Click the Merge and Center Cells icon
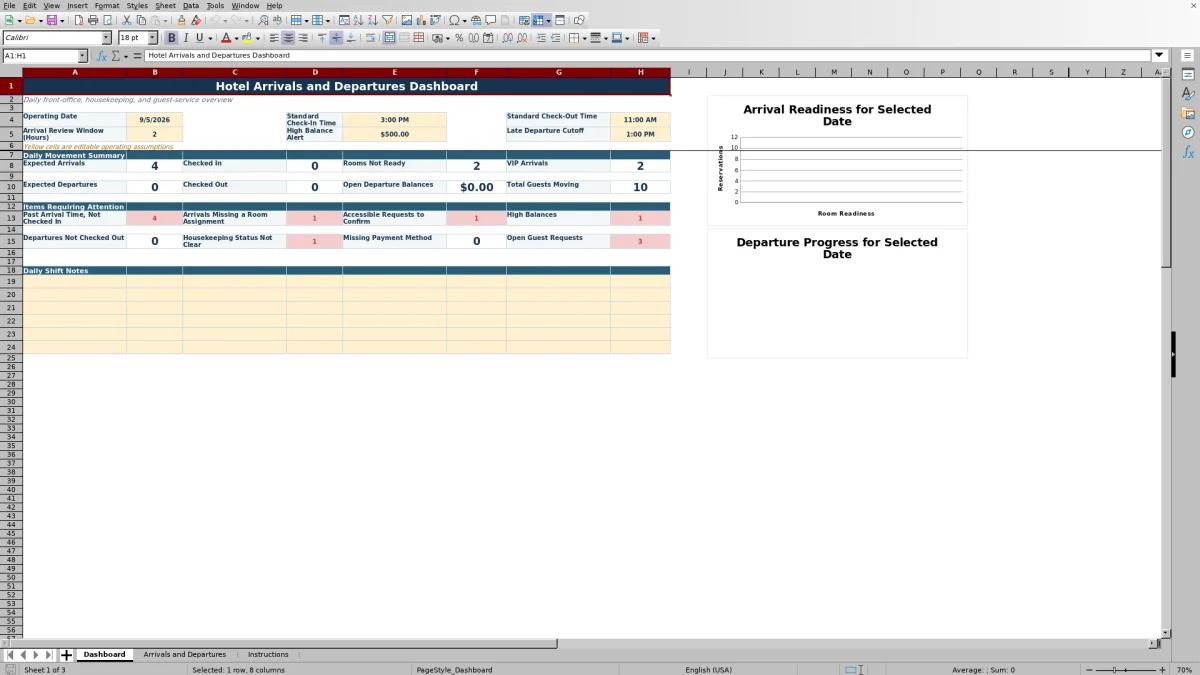1200x675 pixels. pyautogui.click(x=389, y=38)
